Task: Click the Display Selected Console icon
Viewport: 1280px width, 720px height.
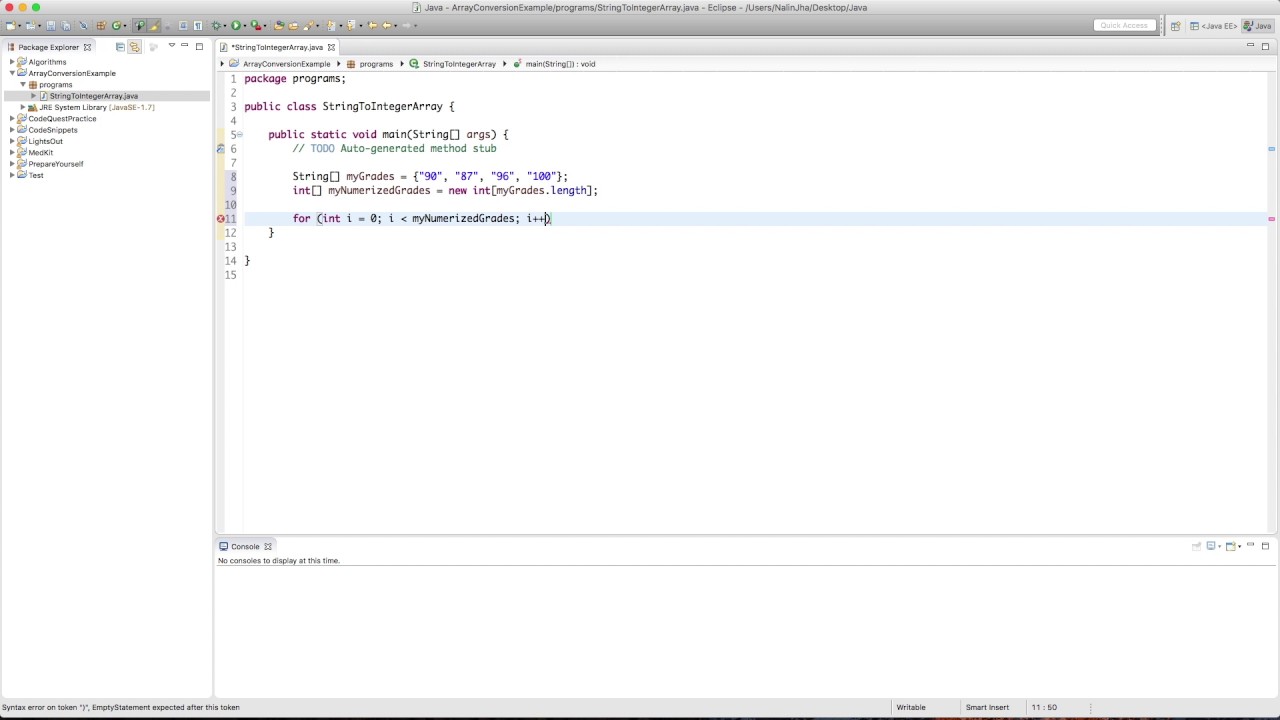Action: (1212, 546)
